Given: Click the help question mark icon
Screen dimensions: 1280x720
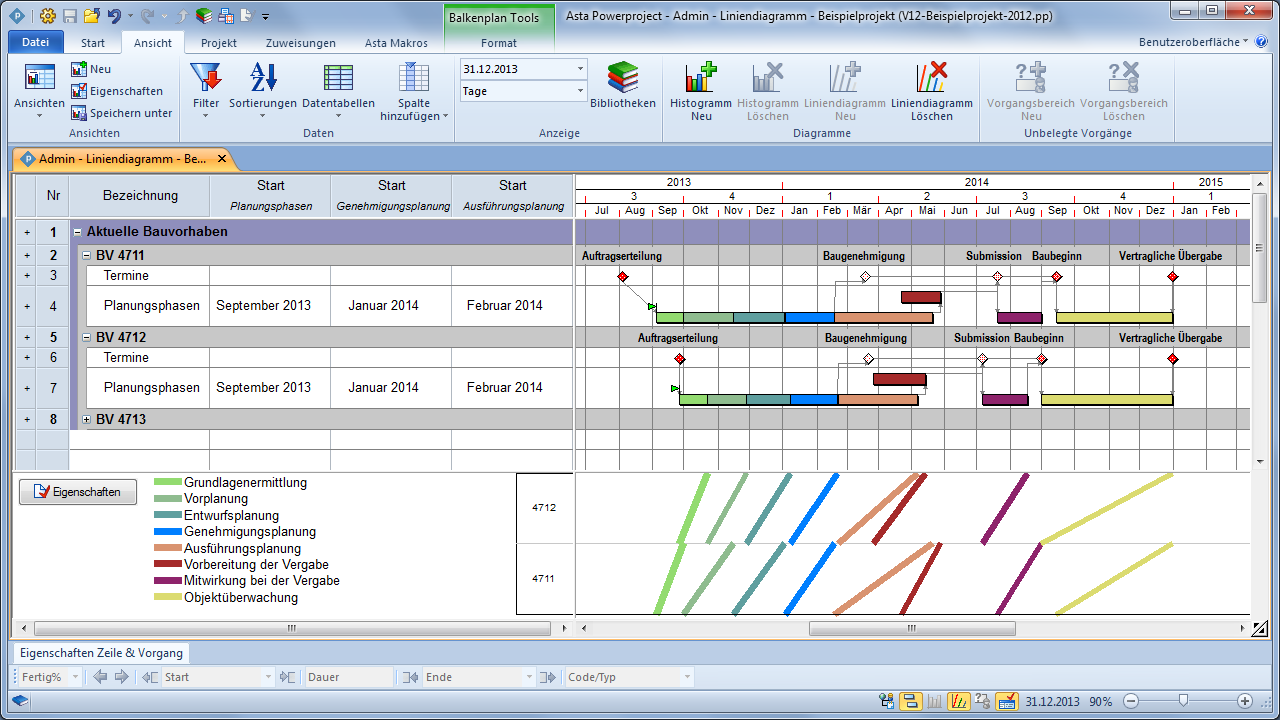Looking at the screenshot, I should coord(1261,43).
